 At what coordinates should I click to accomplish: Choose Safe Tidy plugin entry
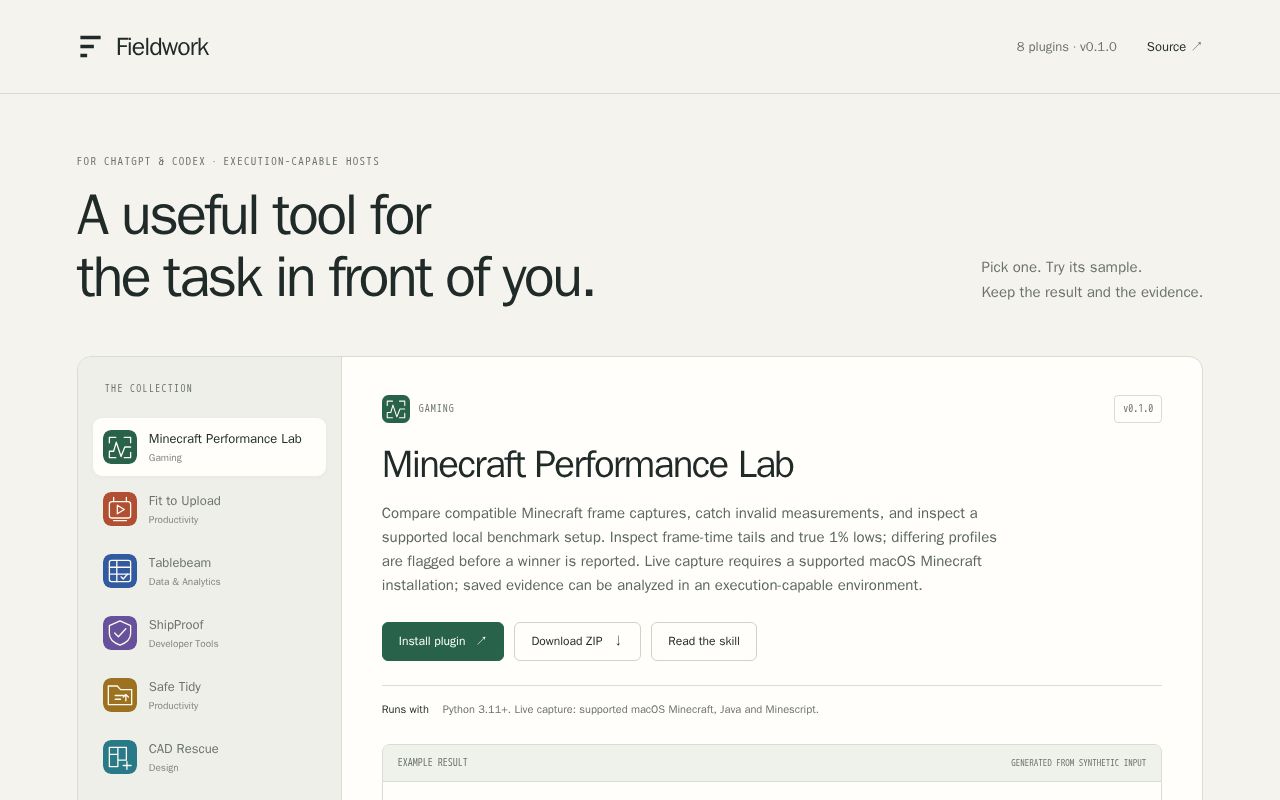209,695
